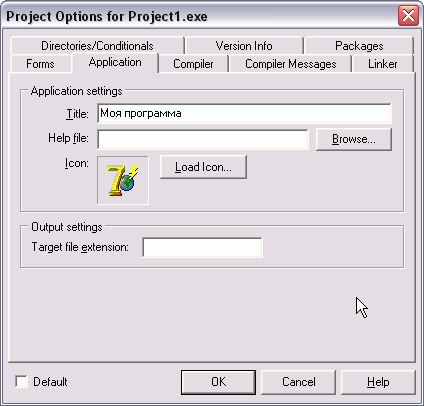
Task: Enable the Default checkbox
Action: tap(22, 381)
